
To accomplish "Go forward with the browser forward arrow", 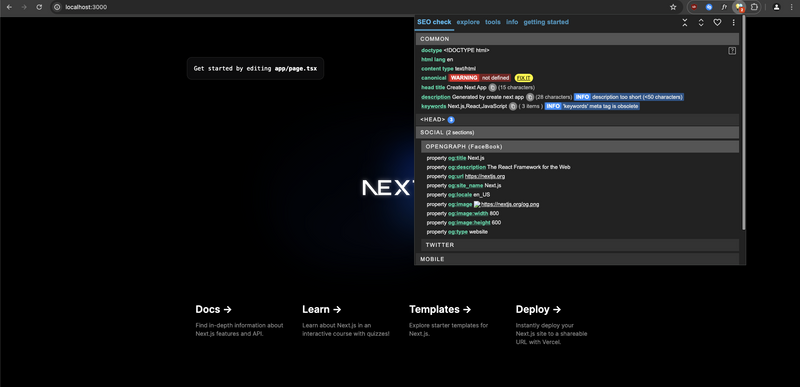I will pyautogui.click(x=24, y=7).
